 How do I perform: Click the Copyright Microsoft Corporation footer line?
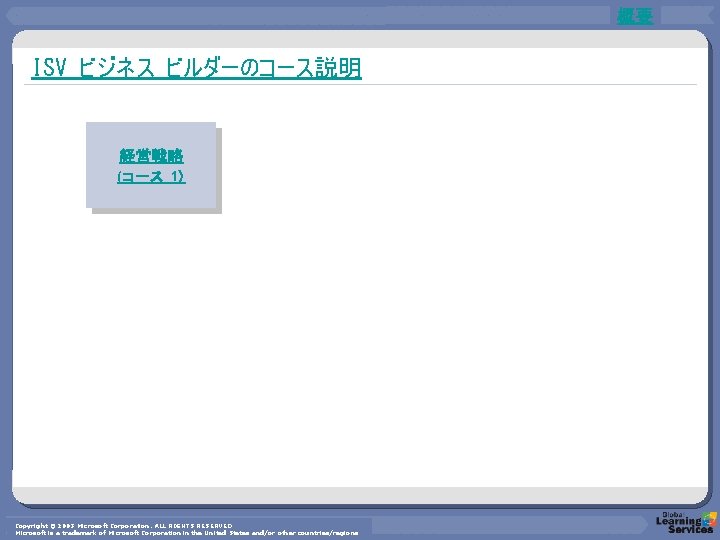pyautogui.click(x=124, y=526)
